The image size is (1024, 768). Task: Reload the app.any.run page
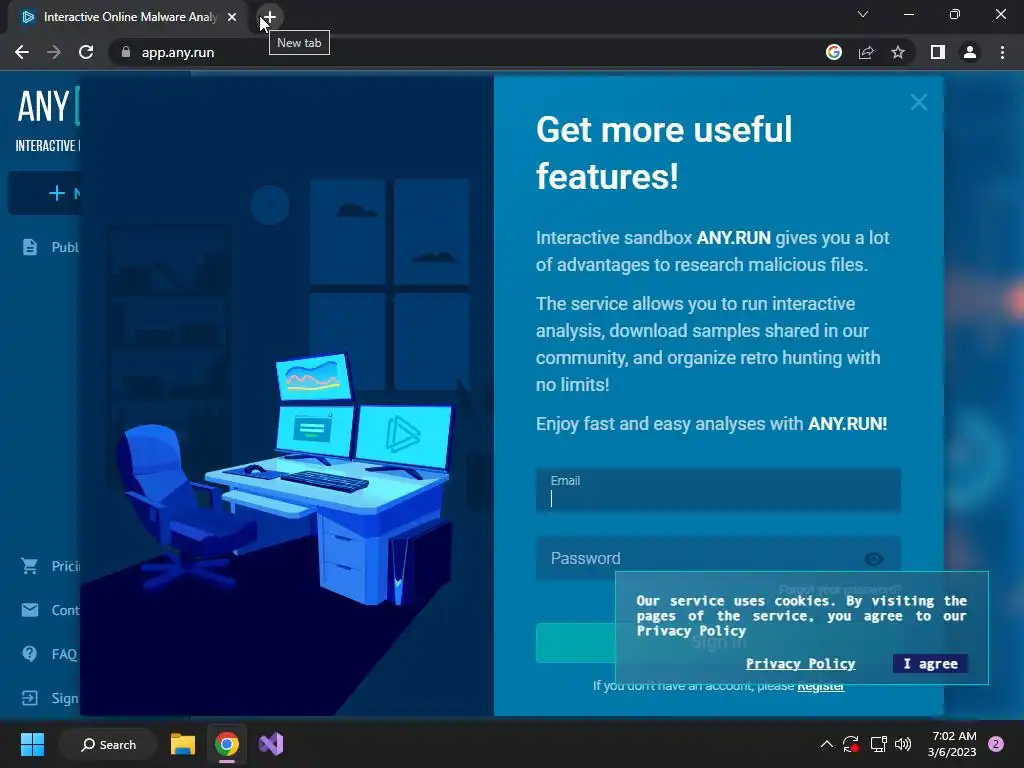point(86,52)
